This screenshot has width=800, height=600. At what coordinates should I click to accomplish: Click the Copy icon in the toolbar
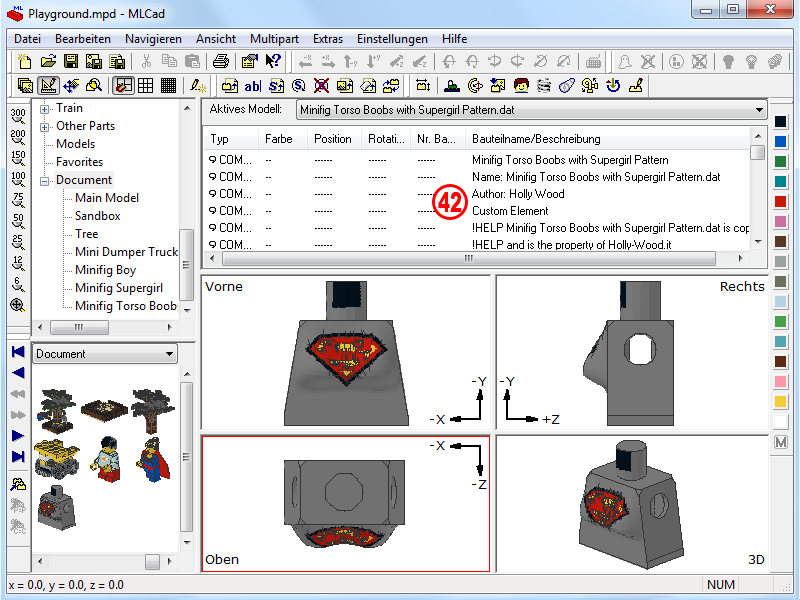pos(169,62)
